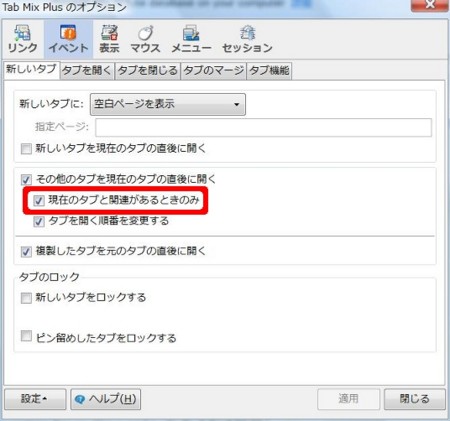Open the 表示 (Display) category icon
450x421 pixels.
coord(109,39)
